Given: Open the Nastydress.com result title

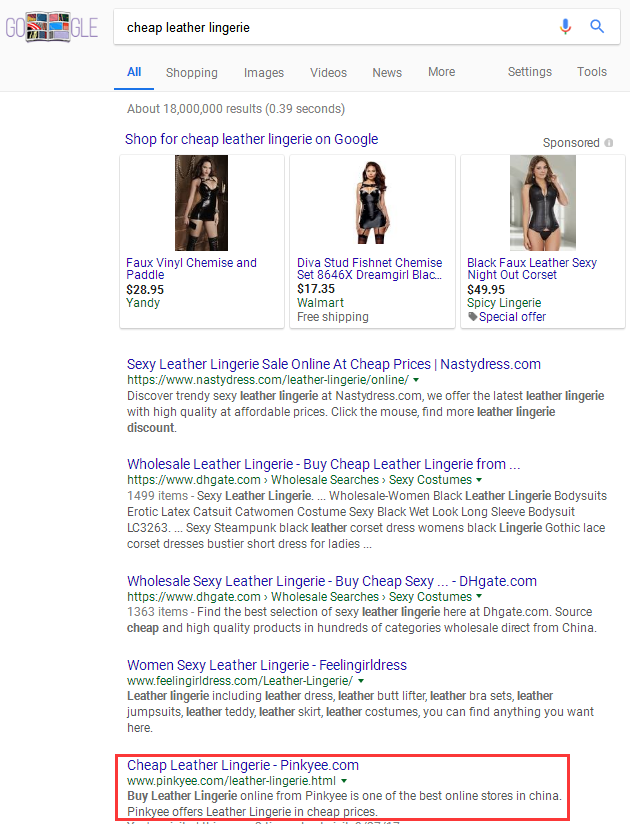Looking at the screenshot, I should point(334,364).
